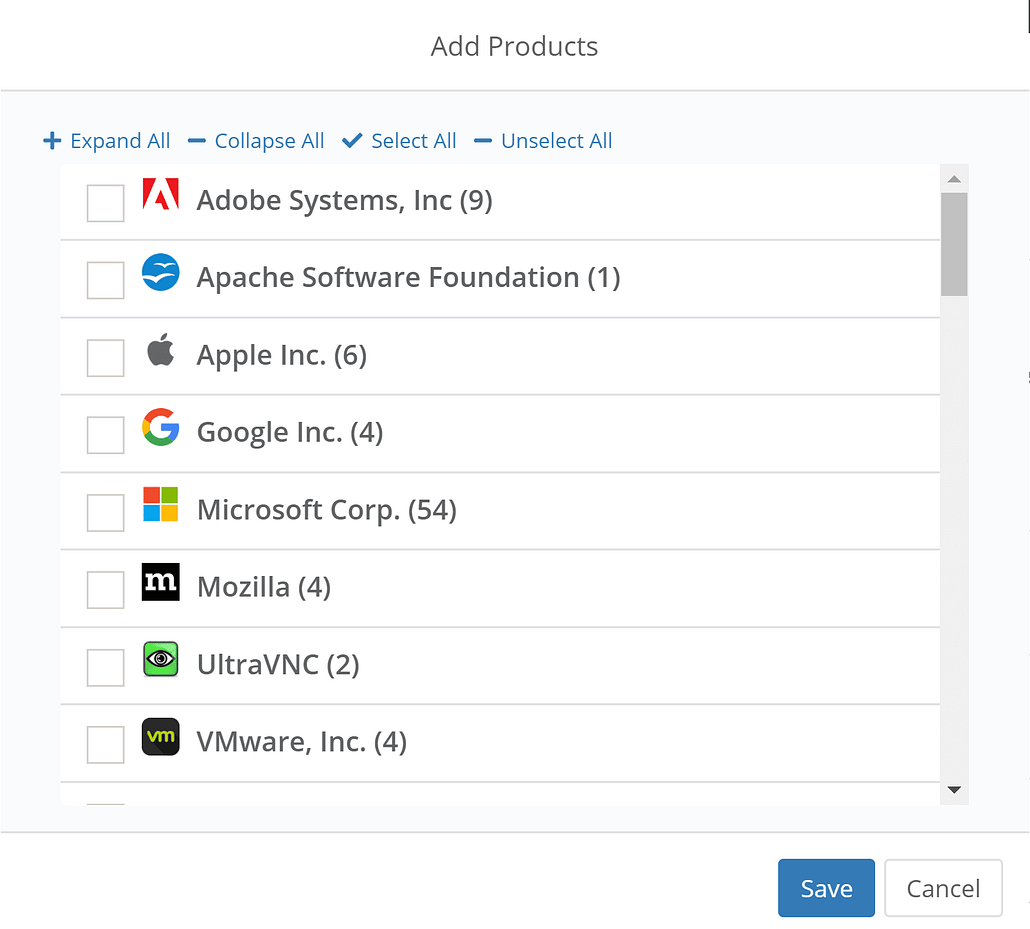Click the VMware vendor icon
The width and height of the screenshot is (1030, 929).
point(160,738)
